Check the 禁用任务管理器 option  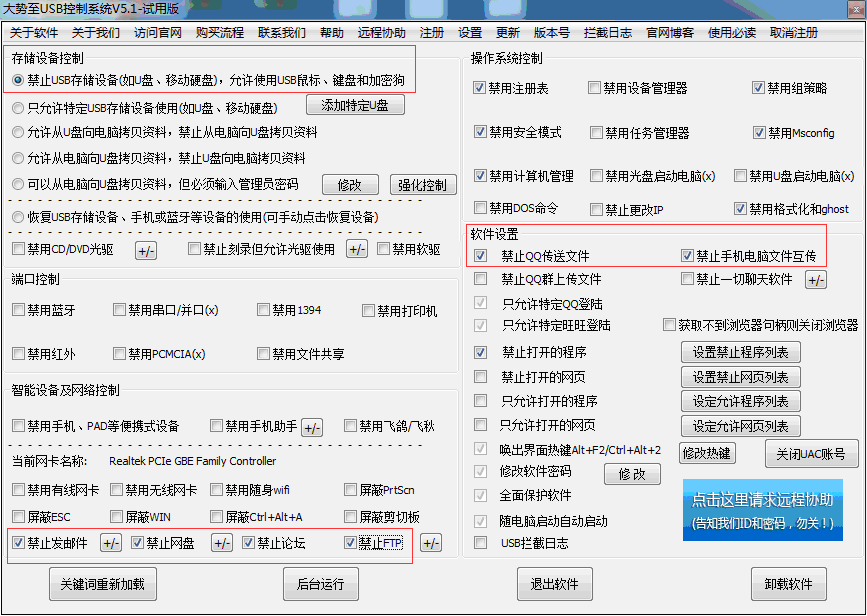pos(596,133)
